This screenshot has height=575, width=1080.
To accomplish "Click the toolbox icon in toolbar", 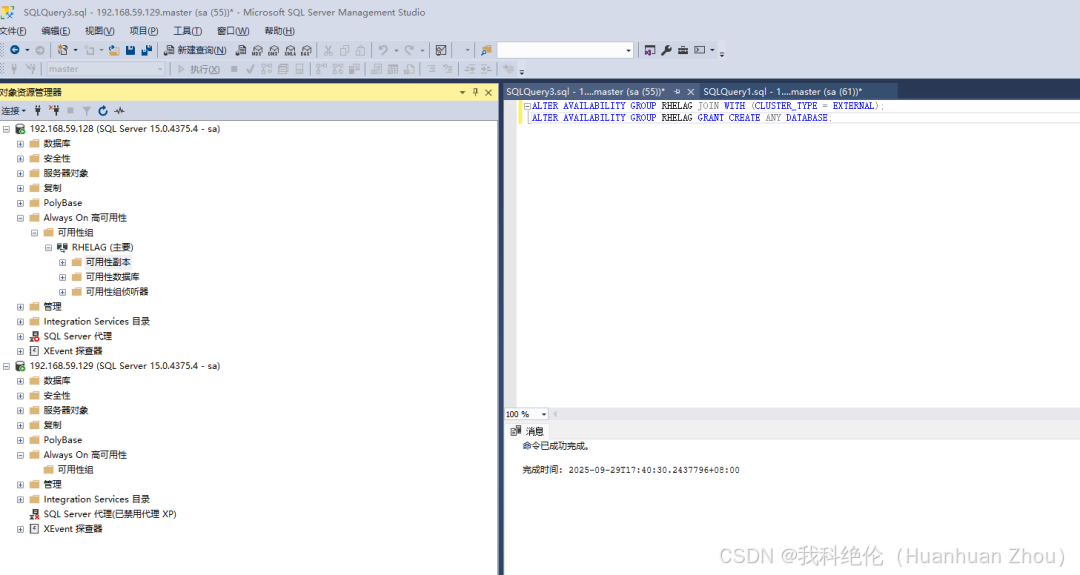I will coord(683,50).
